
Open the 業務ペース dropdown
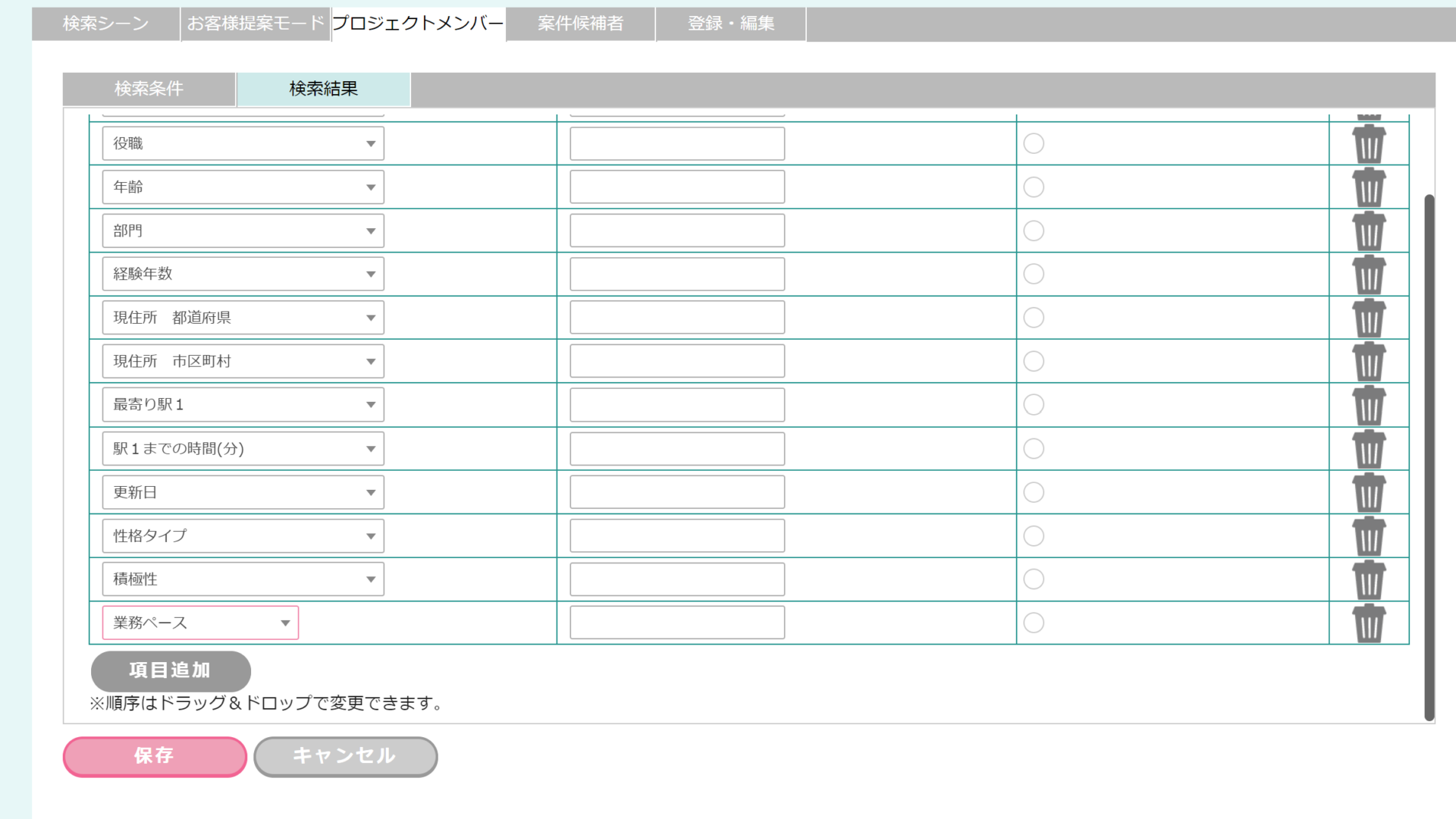(200, 623)
